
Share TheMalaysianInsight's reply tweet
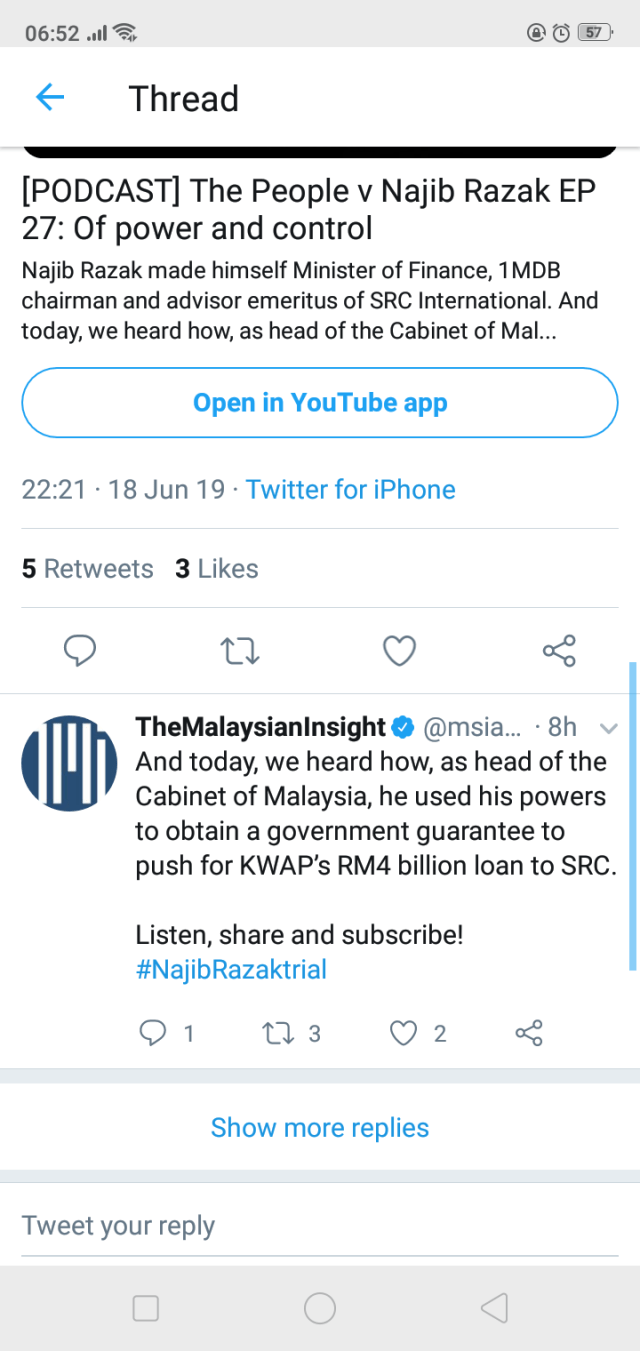pyautogui.click(x=529, y=1033)
